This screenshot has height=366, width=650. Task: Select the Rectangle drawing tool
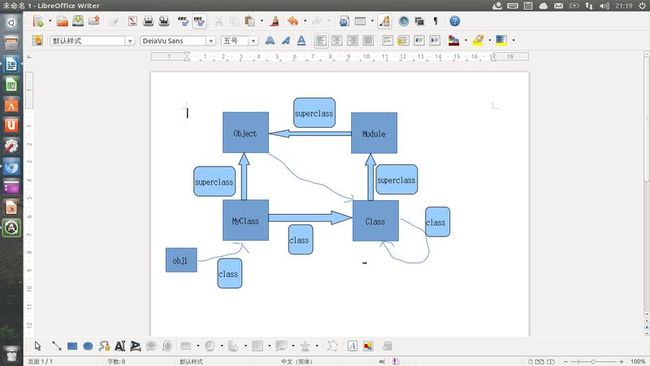[72, 346]
